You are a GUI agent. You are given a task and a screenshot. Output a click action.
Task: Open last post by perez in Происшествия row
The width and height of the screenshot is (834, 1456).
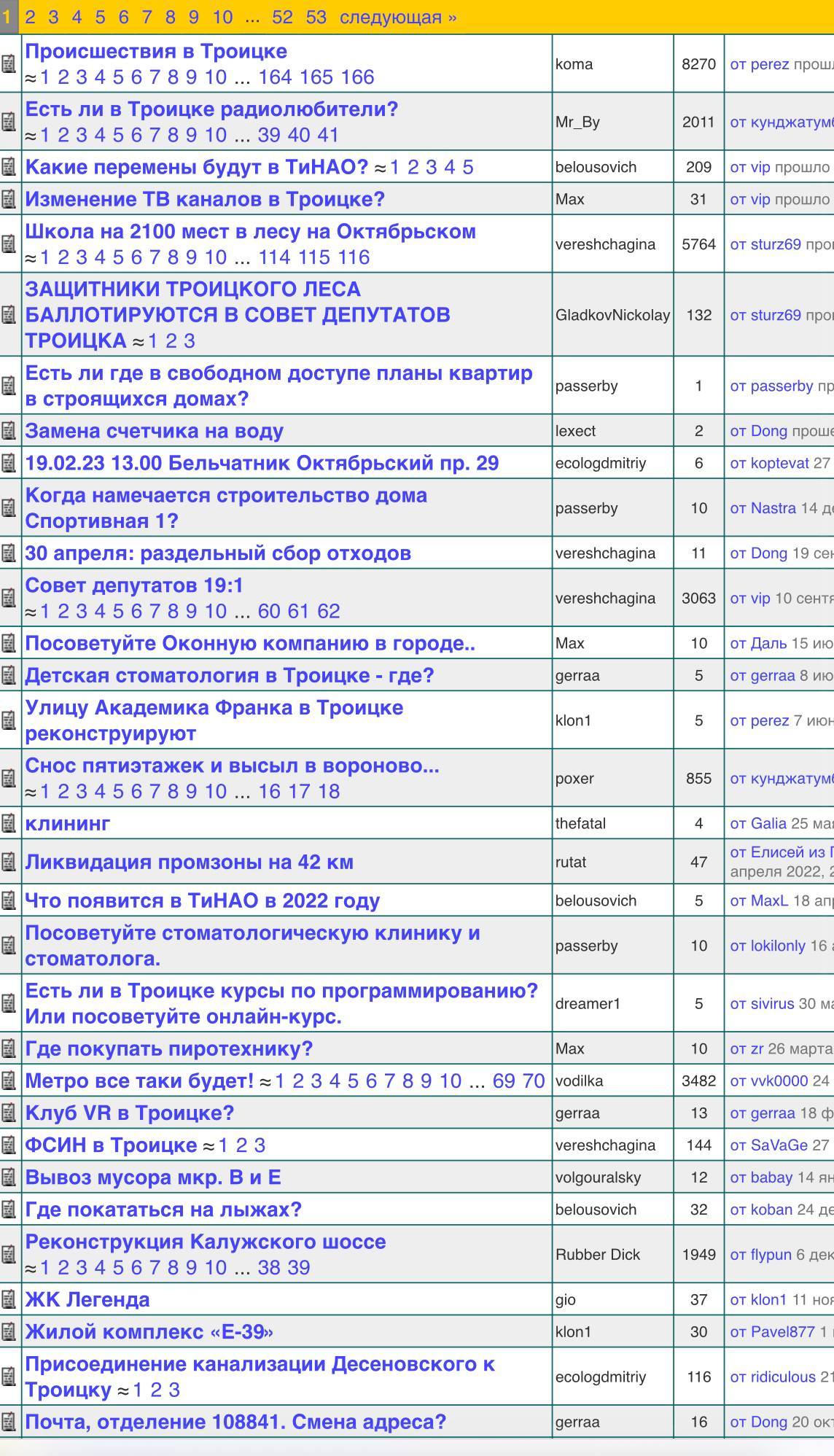(x=759, y=64)
